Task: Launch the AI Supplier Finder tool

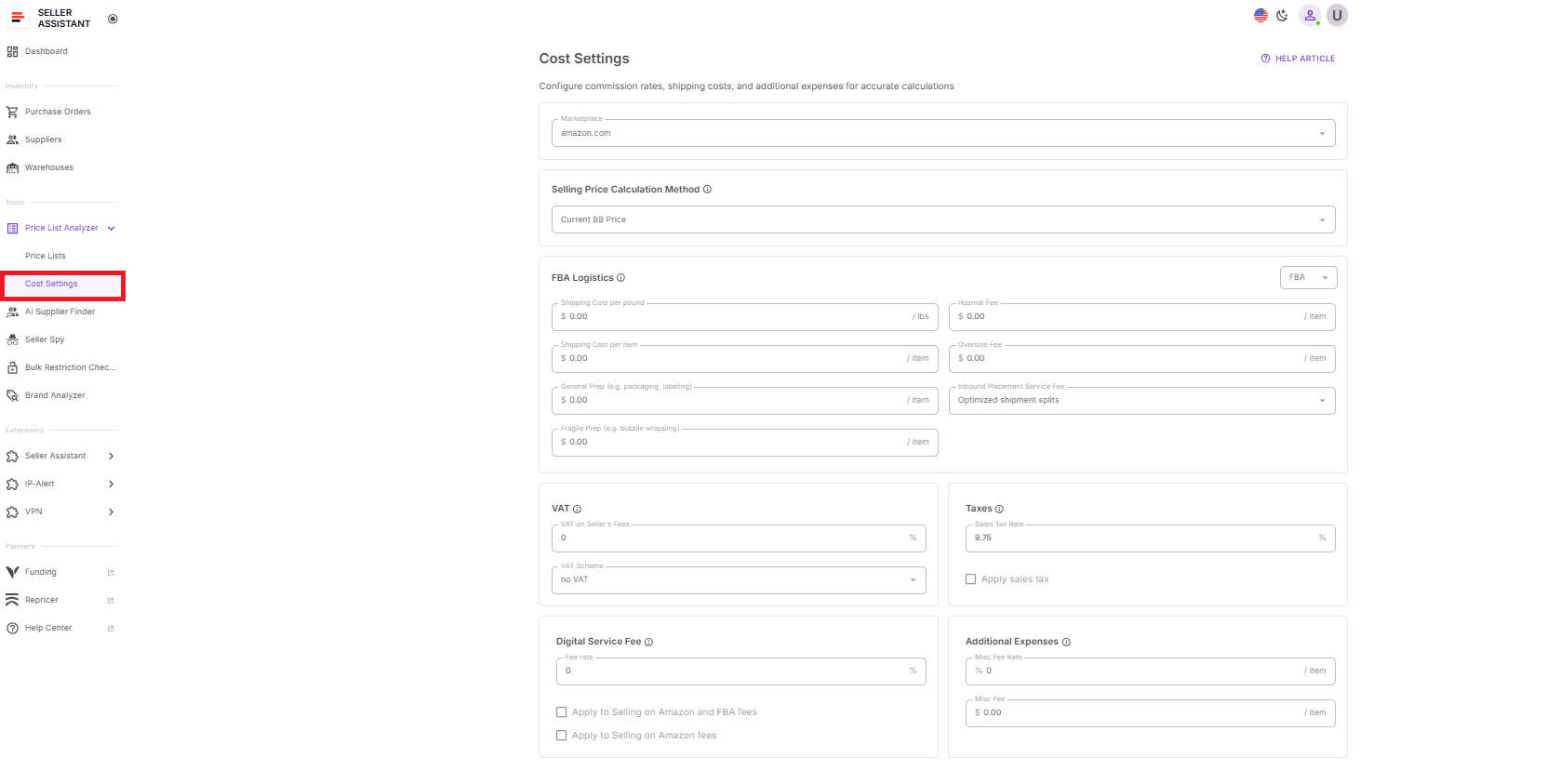Action: coord(60,312)
